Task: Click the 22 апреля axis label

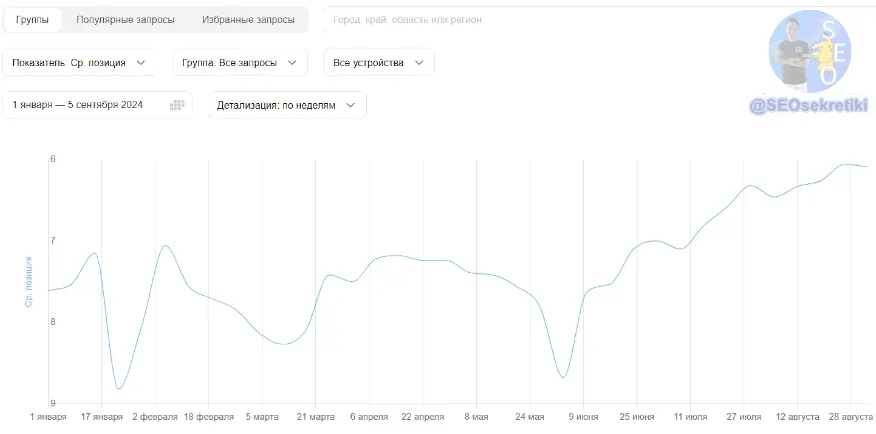Action: click(x=422, y=417)
